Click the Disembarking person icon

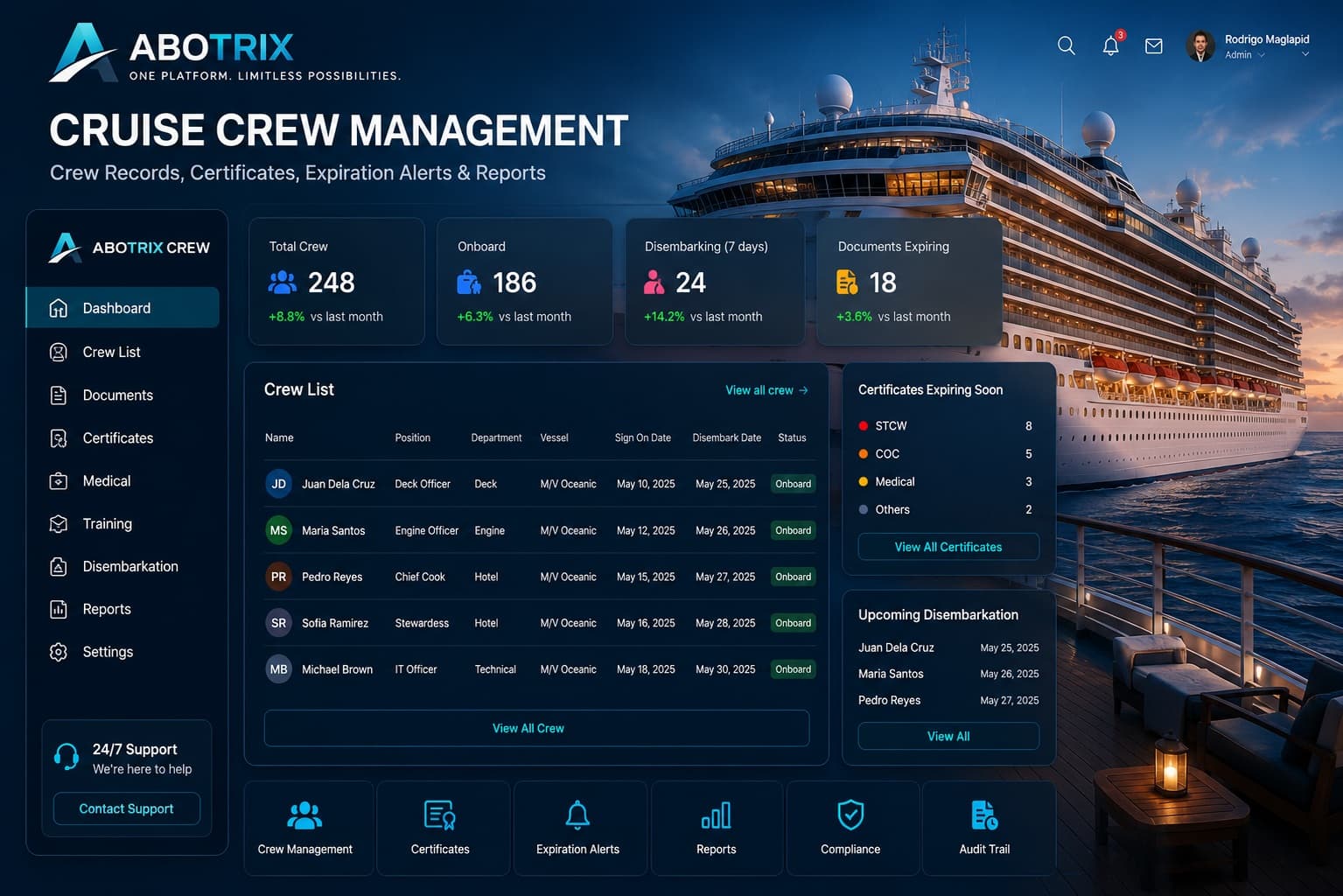(654, 282)
